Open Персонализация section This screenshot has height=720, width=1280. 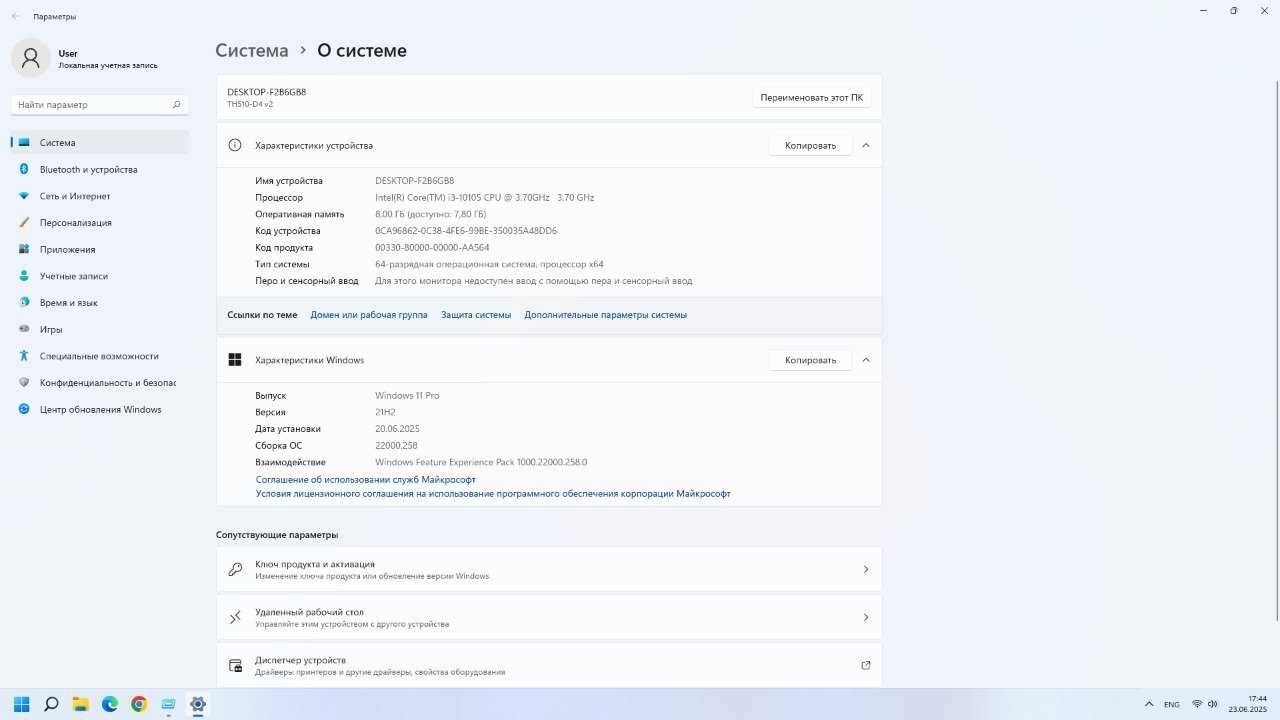100,223
